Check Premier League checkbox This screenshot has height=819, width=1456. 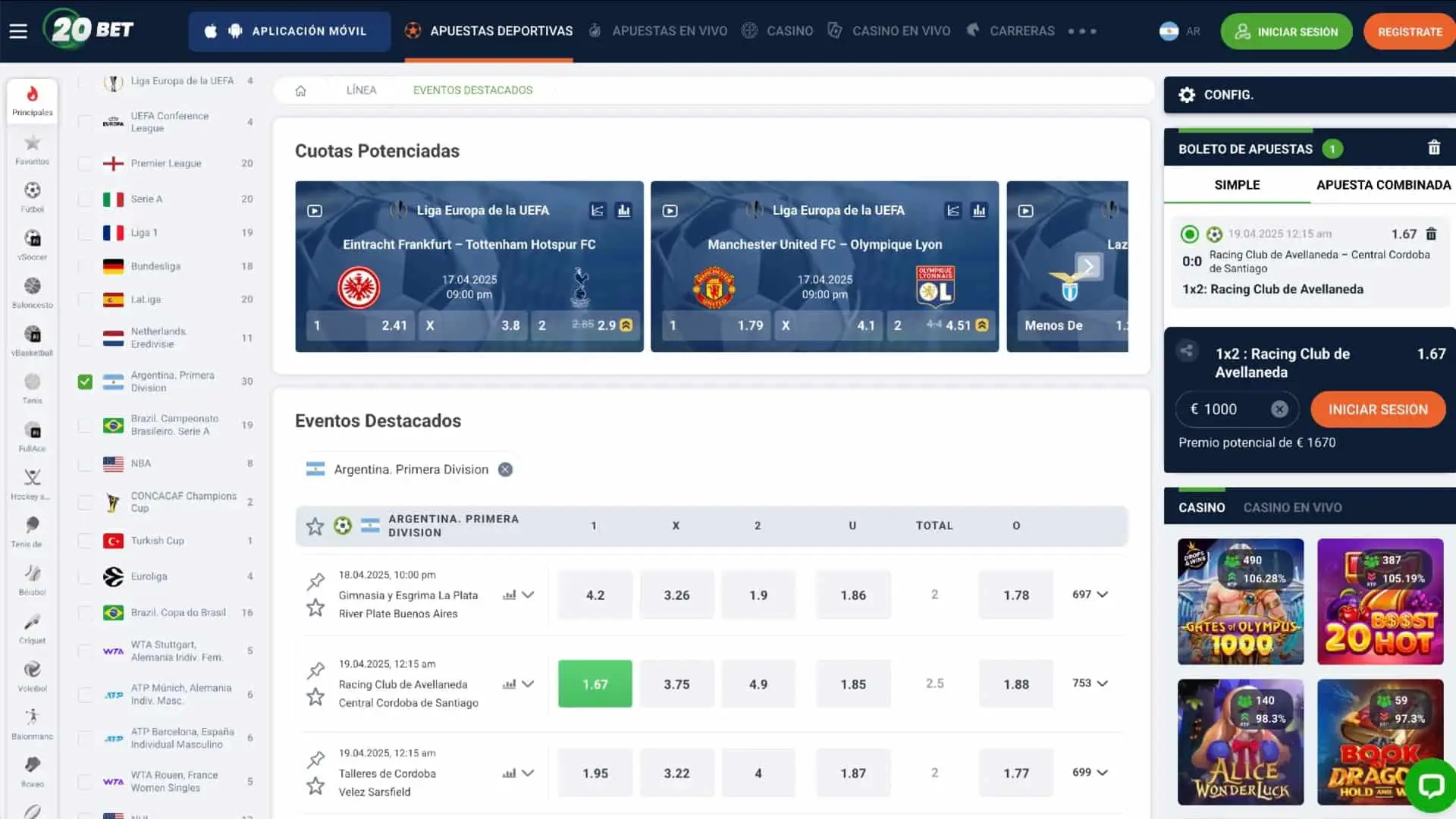coord(85,163)
